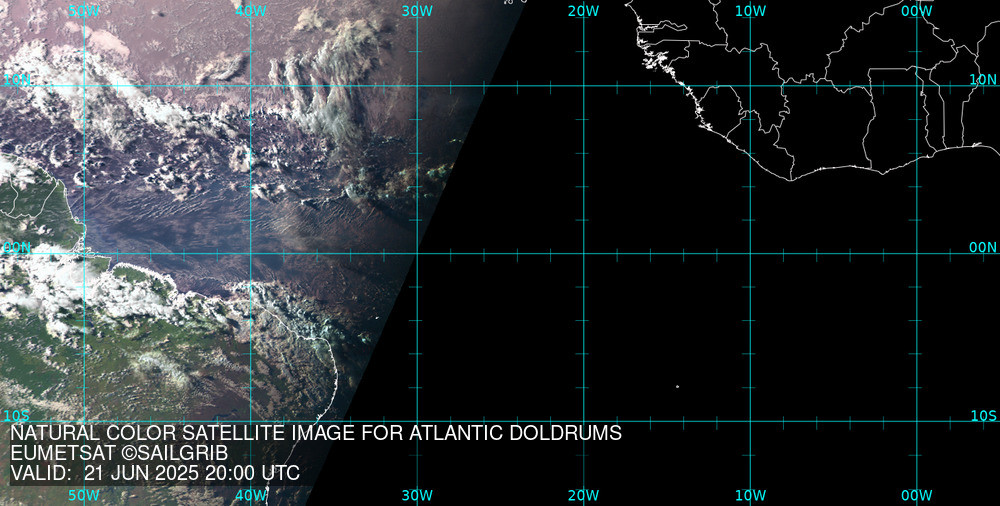Click the 00N label on the right side
Screen dimensions: 1000x506
[983, 248]
